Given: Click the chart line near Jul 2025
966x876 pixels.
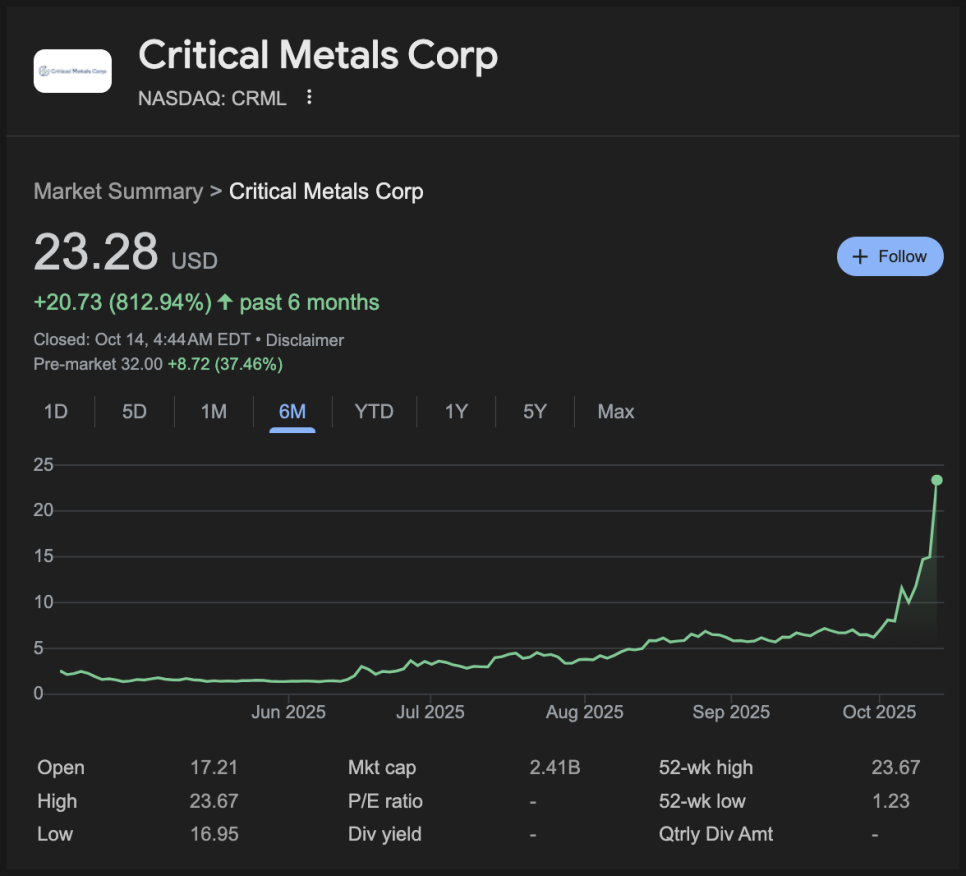Looking at the screenshot, I should point(430,660).
